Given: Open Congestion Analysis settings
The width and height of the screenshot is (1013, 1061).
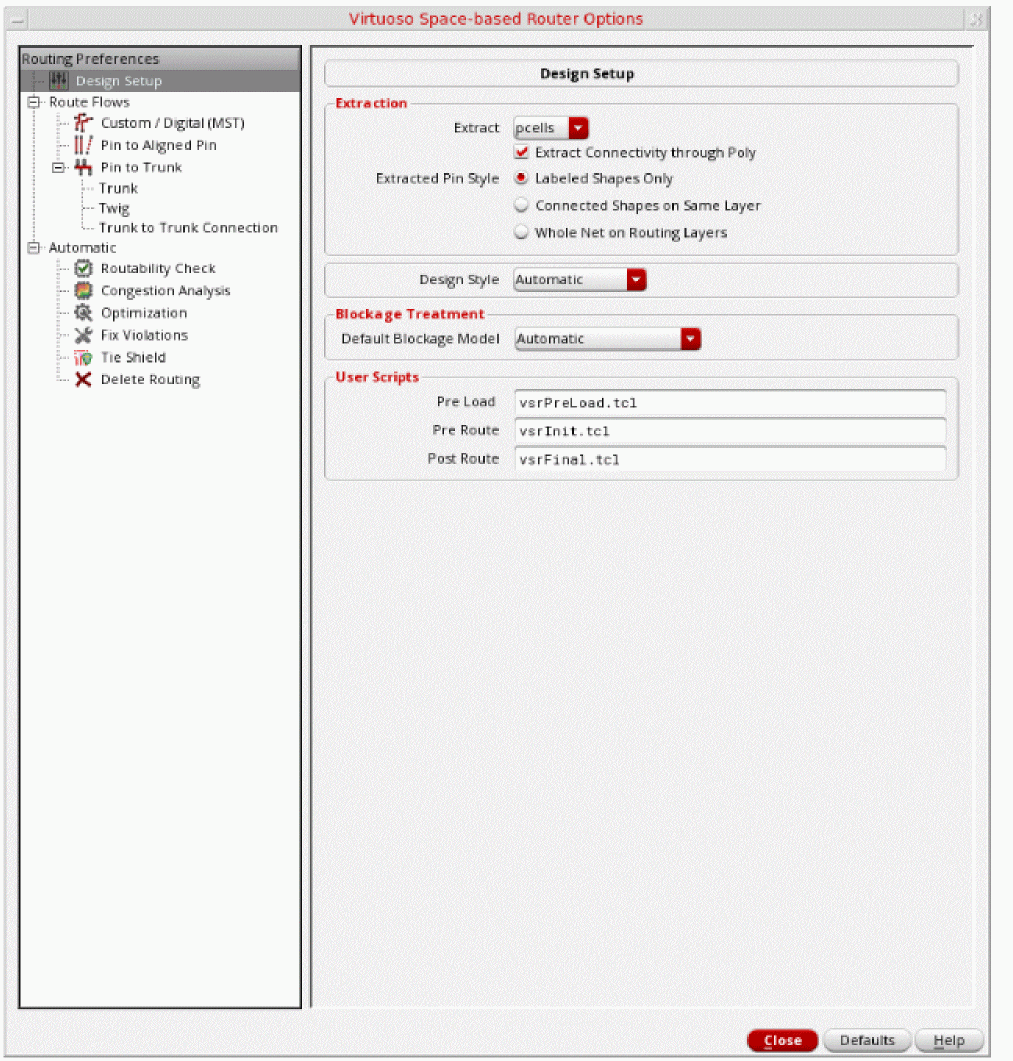Looking at the screenshot, I should coord(165,291).
